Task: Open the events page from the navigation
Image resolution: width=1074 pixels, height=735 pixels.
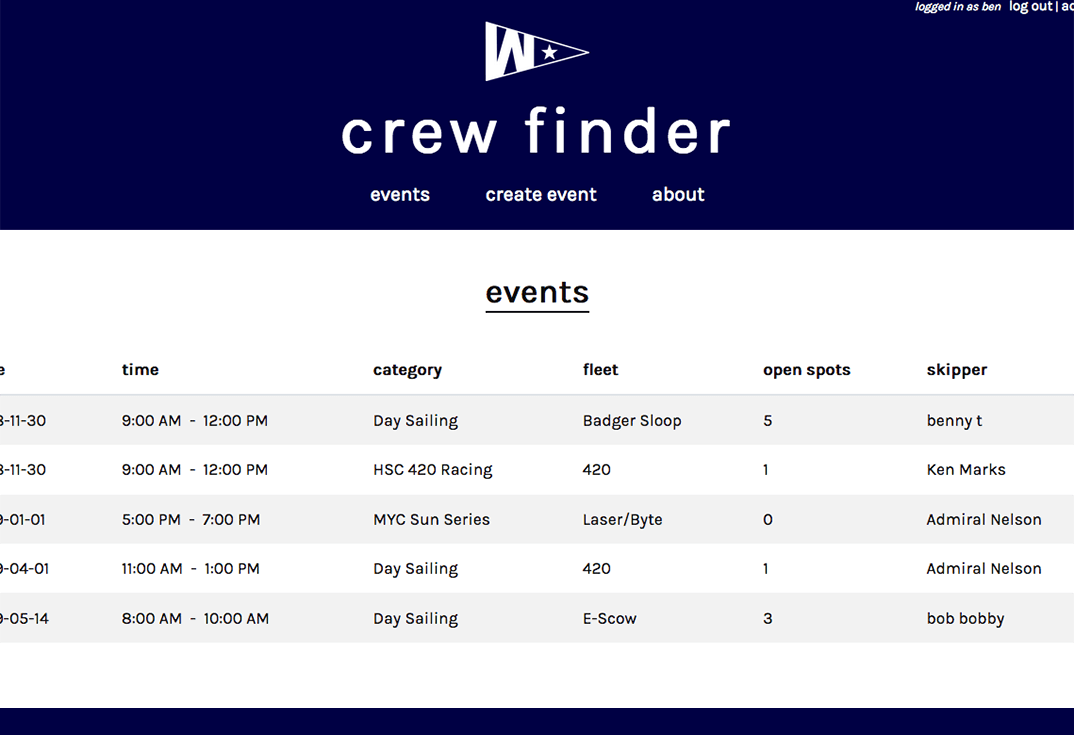Action: coord(399,194)
